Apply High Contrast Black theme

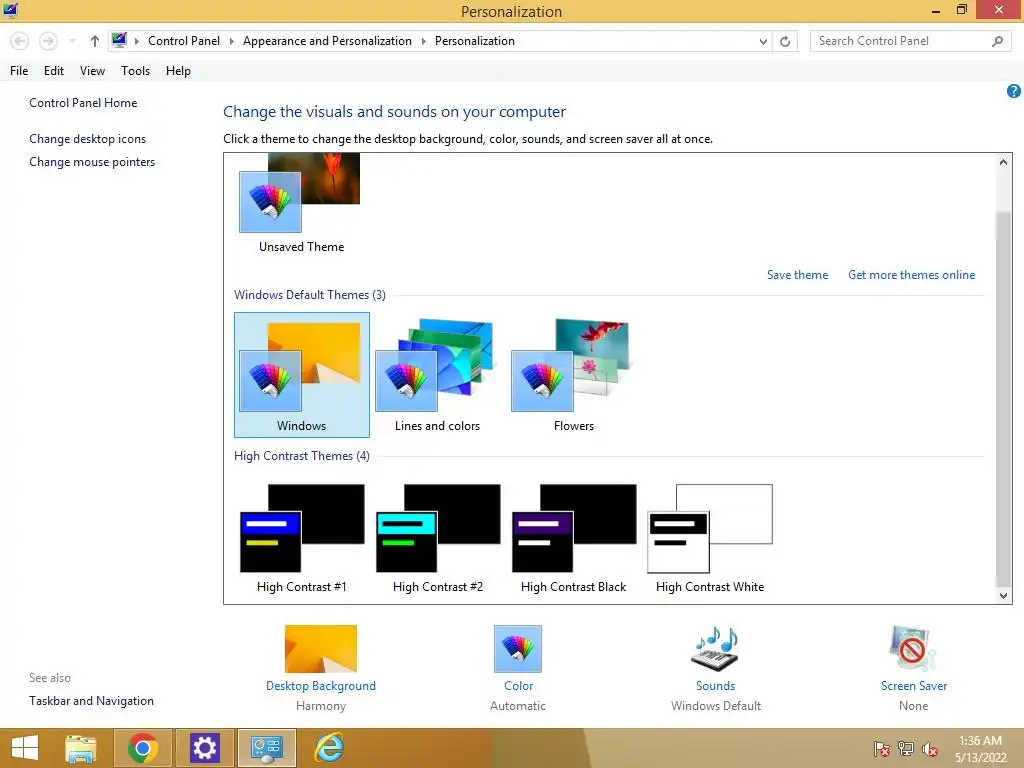point(573,538)
